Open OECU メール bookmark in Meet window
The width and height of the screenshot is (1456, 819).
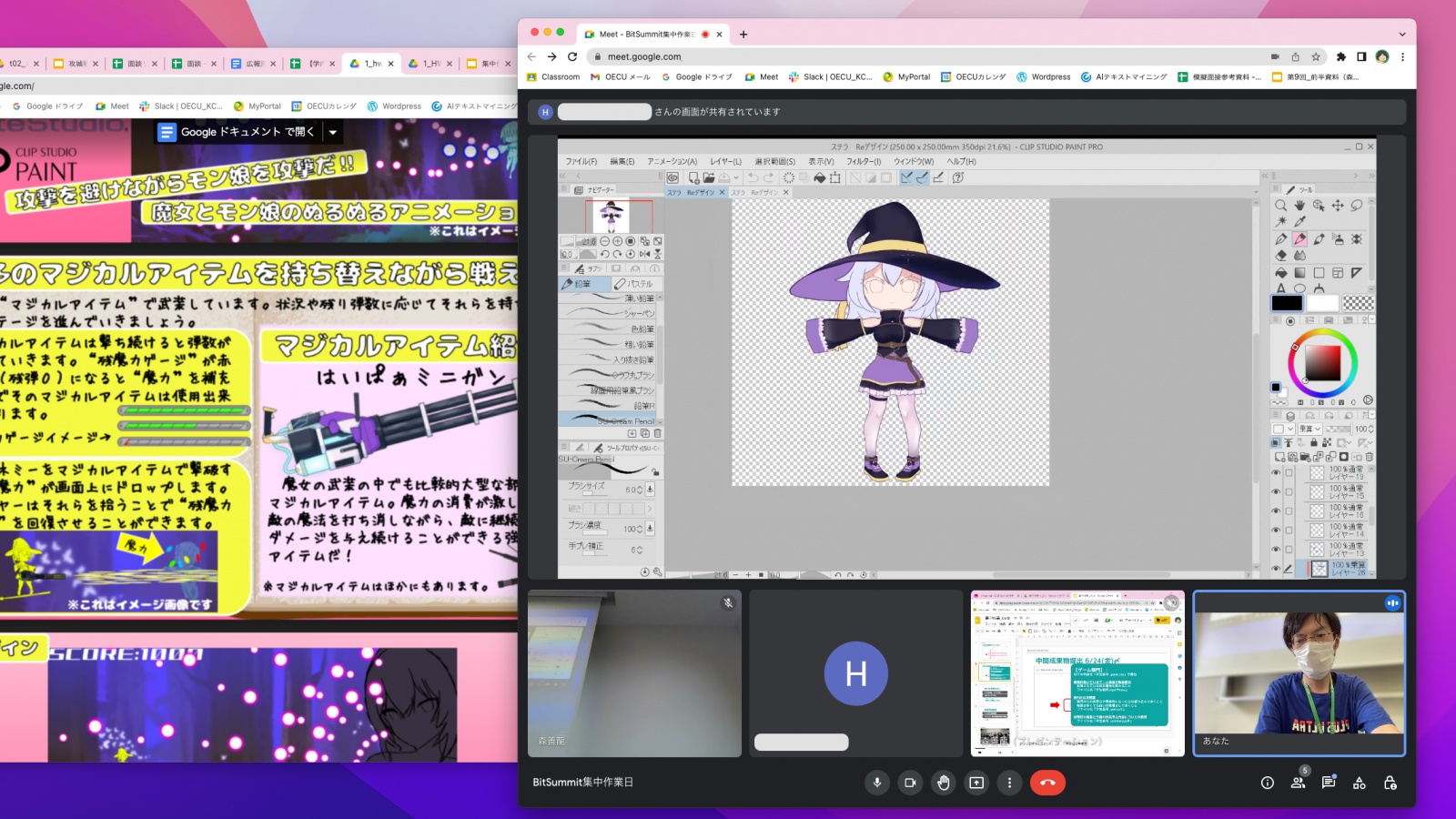621,77
